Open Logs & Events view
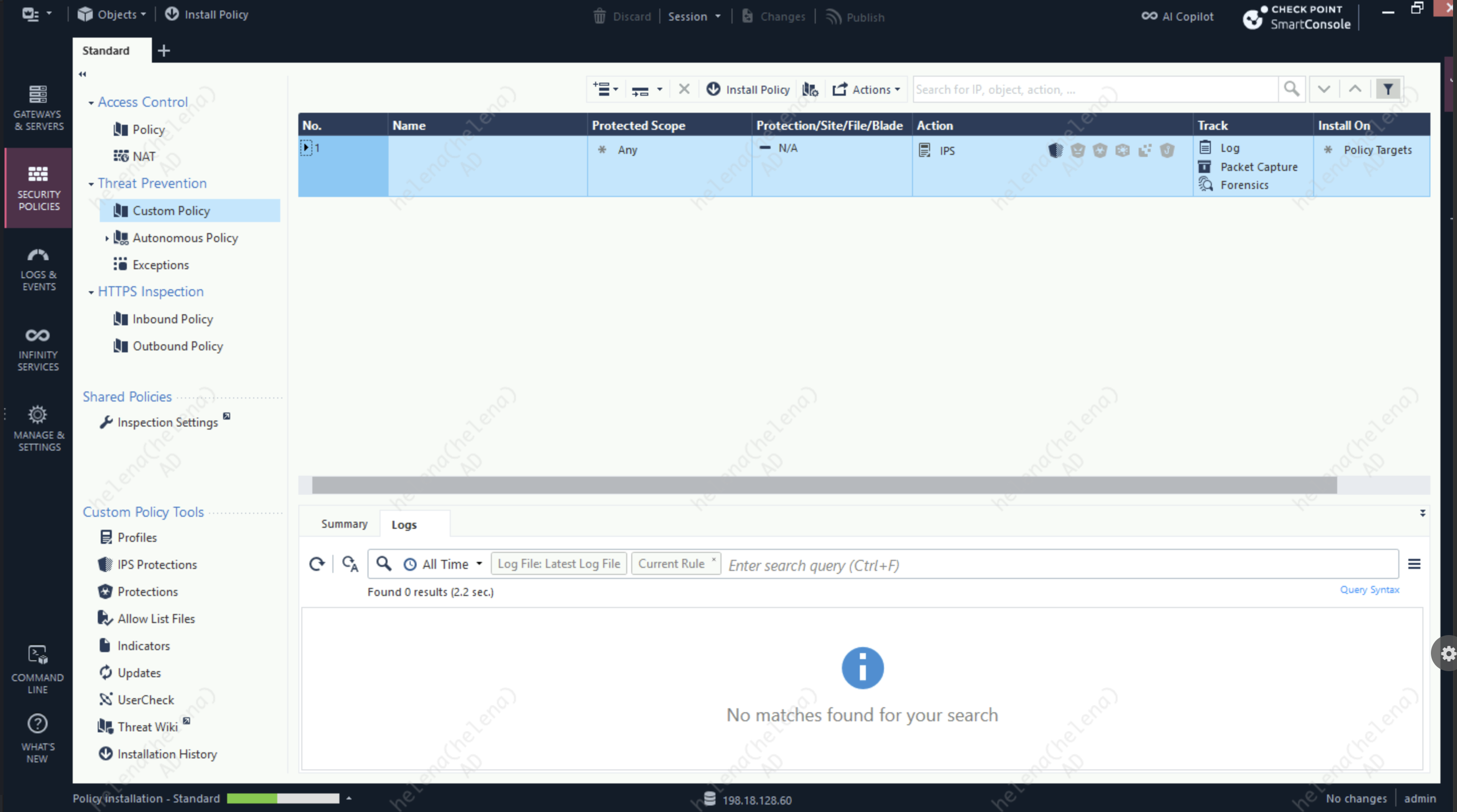The width and height of the screenshot is (1457, 812). 38,269
